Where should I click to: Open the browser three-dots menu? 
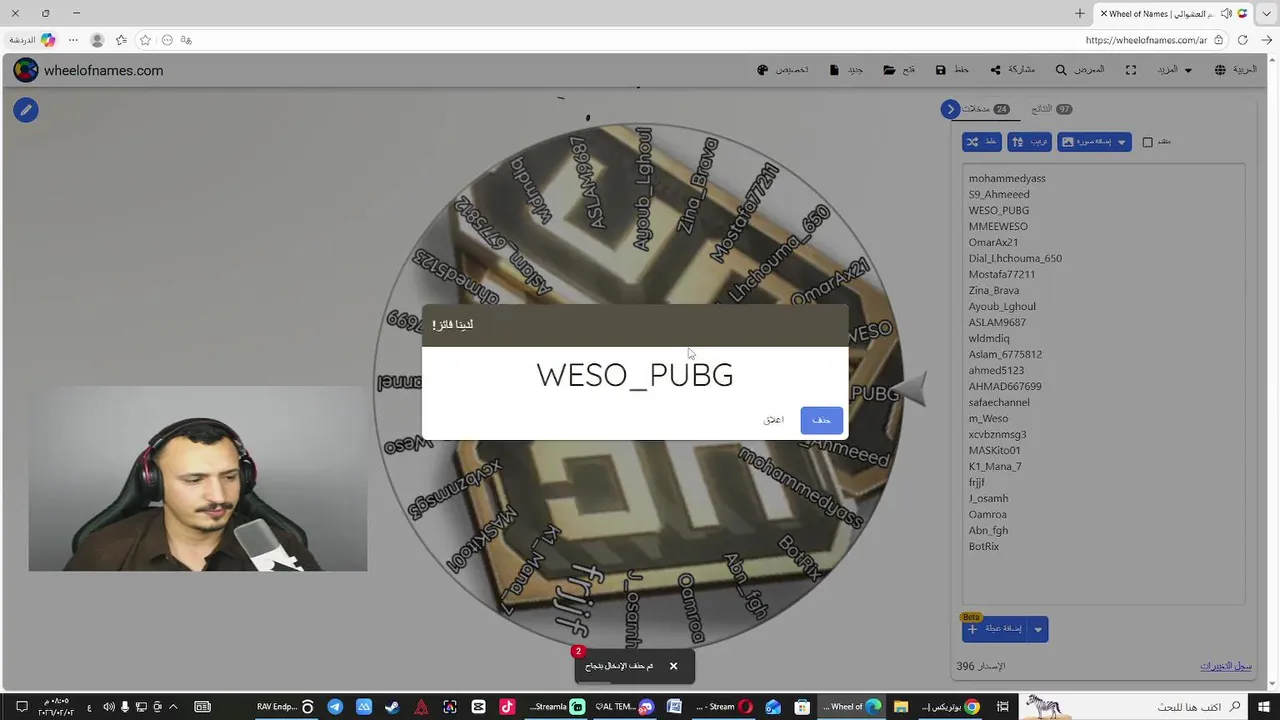pyautogui.click(x=73, y=40)
